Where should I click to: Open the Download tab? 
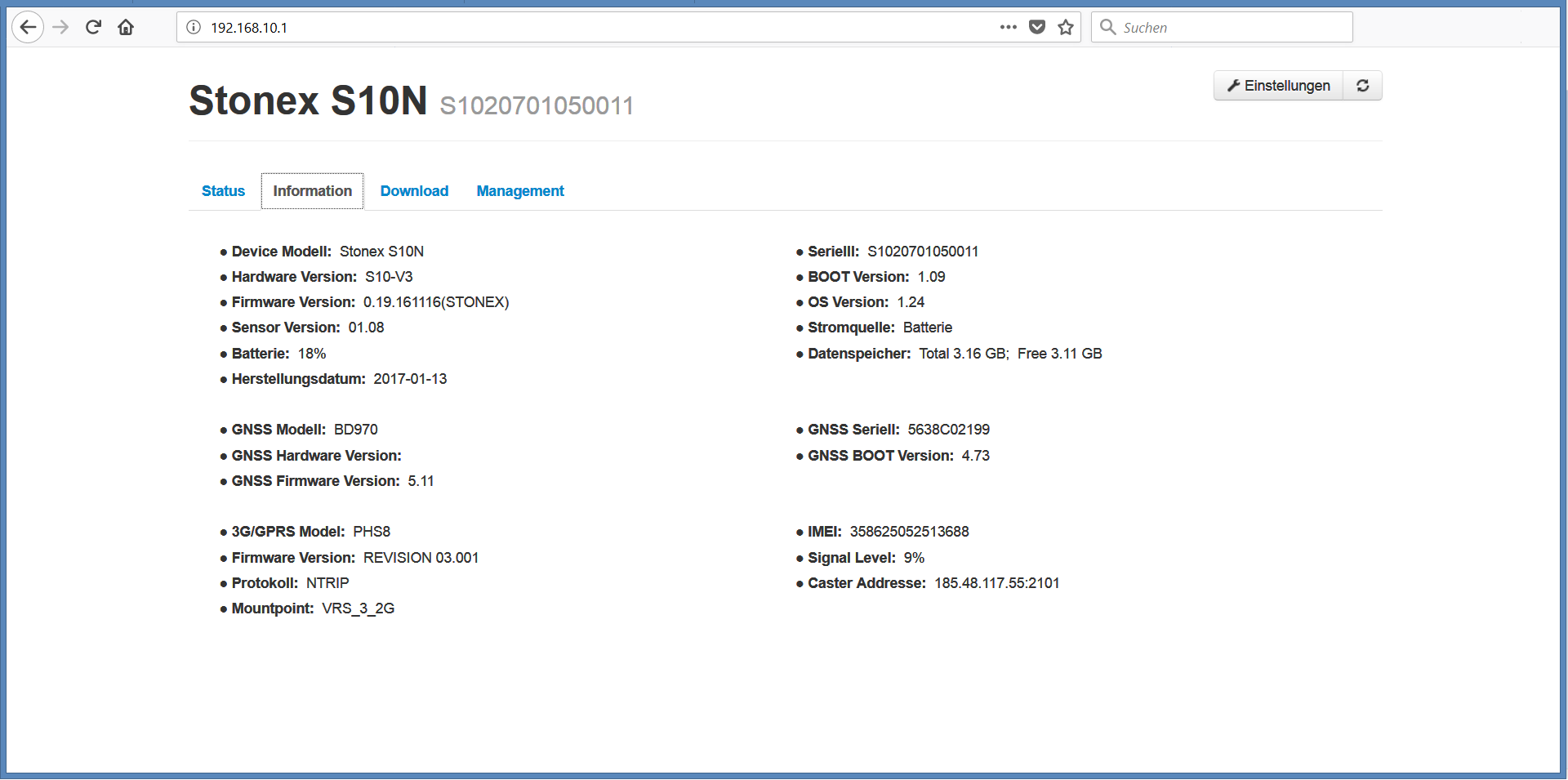(414, 191)
